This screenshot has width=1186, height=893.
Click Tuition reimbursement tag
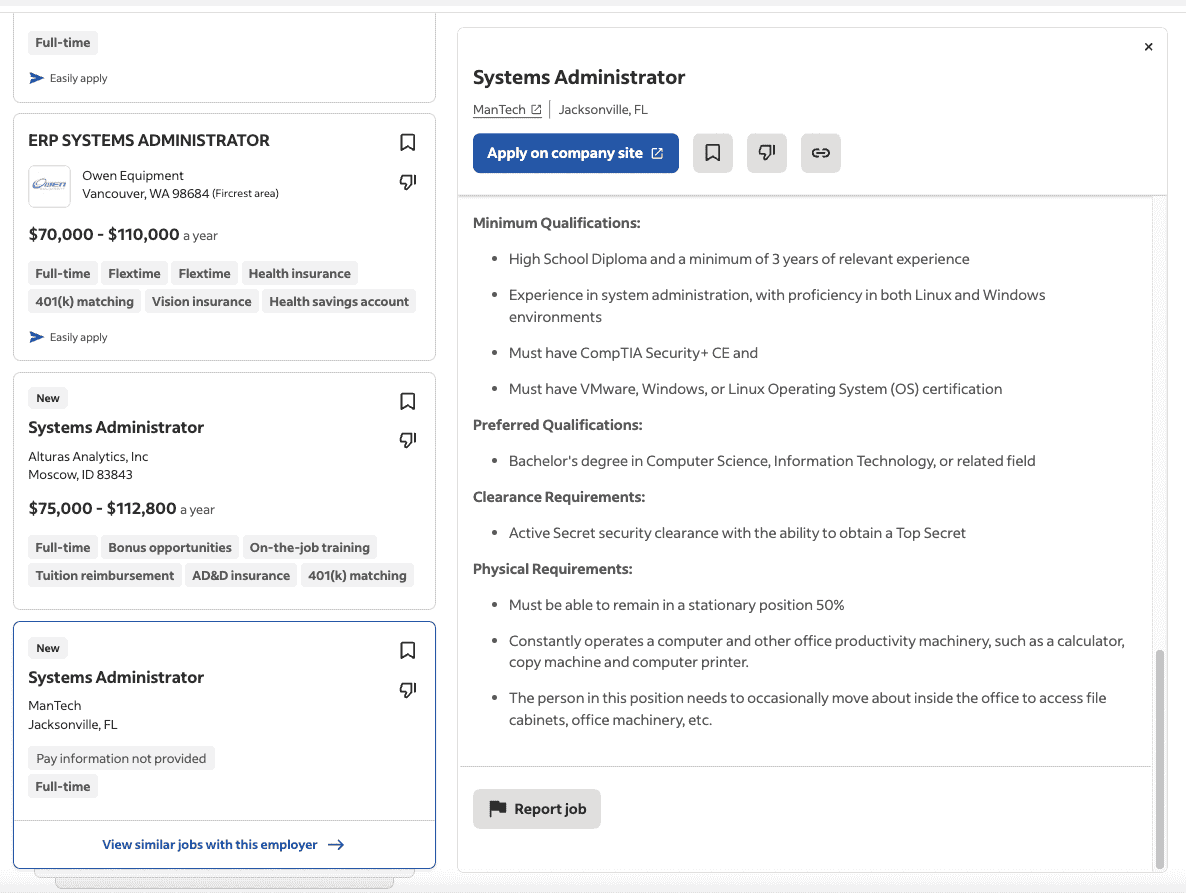[104, 575]
